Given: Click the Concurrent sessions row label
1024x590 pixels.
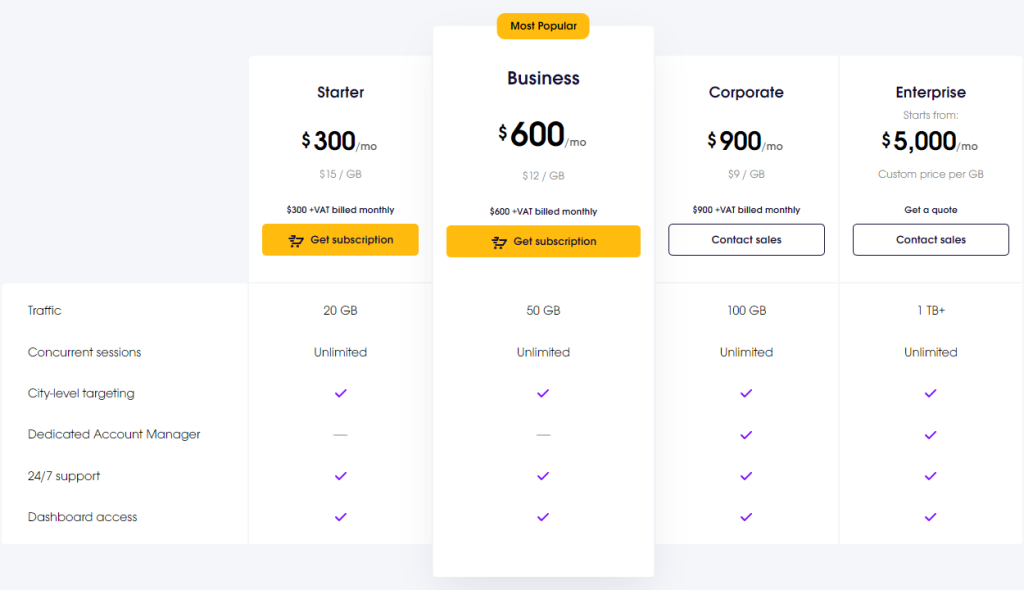Looking at the screenshot, I should [85, 352].
